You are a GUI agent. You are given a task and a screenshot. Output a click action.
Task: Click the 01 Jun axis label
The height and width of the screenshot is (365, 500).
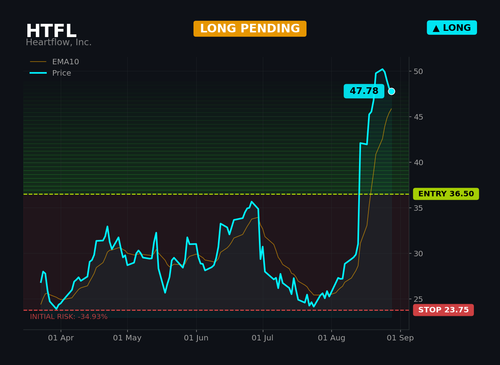point(196,338)
